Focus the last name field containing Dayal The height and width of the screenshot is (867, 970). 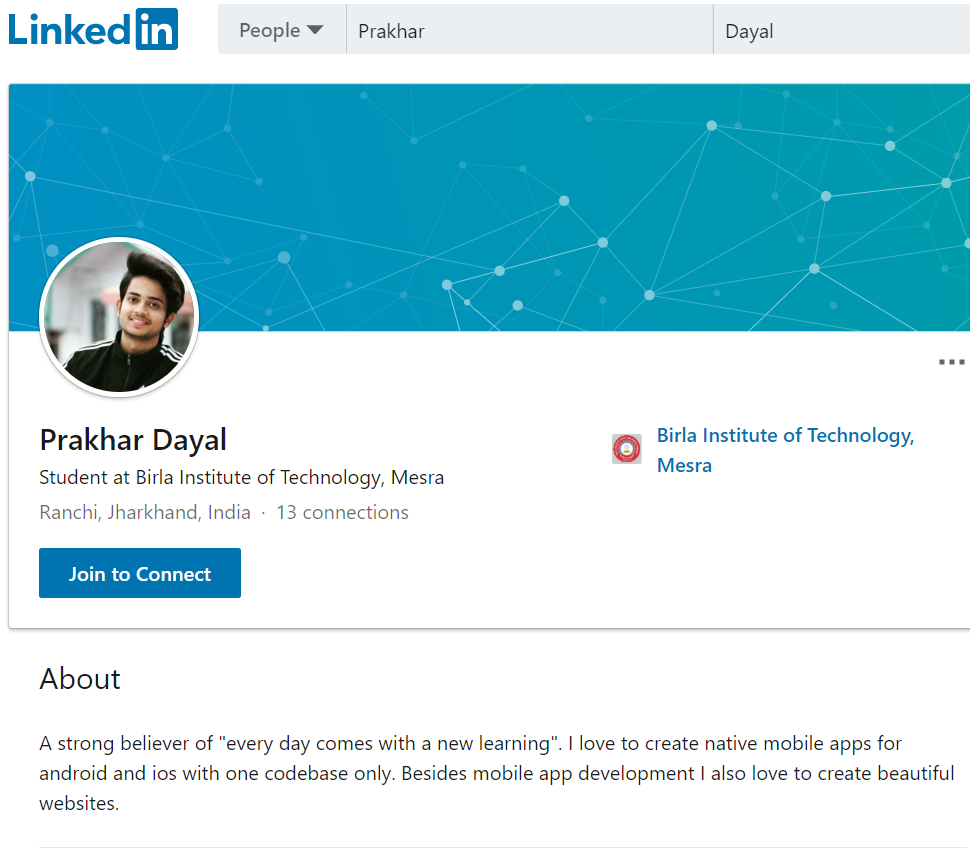tap(840, 31)
